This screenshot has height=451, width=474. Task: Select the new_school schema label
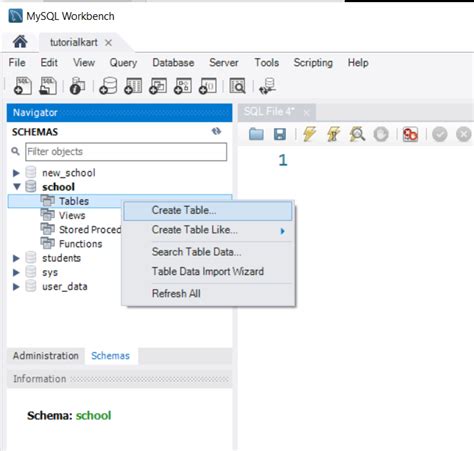pos(69,173)
